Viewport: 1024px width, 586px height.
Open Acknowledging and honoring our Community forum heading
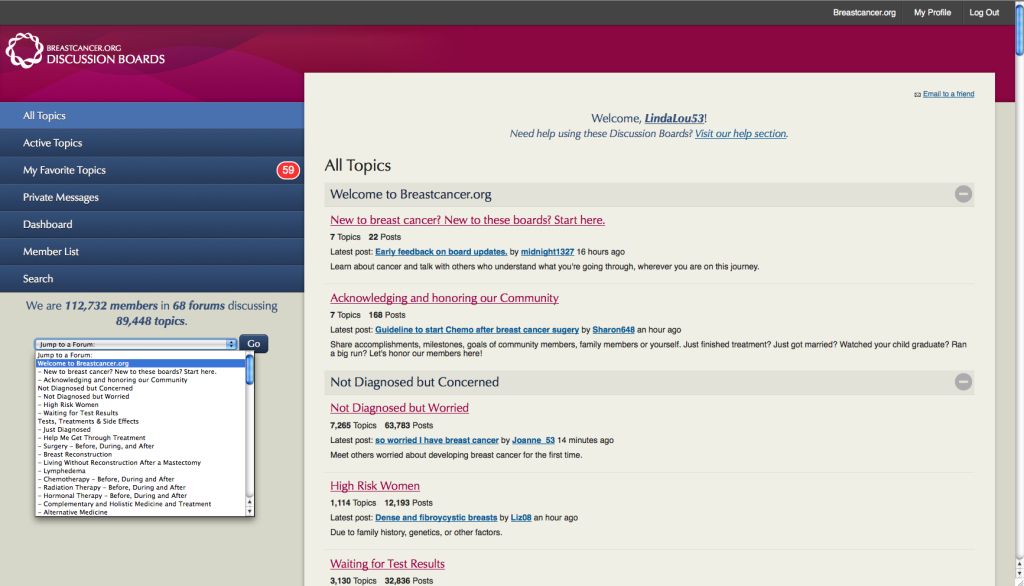coord(444,298)
